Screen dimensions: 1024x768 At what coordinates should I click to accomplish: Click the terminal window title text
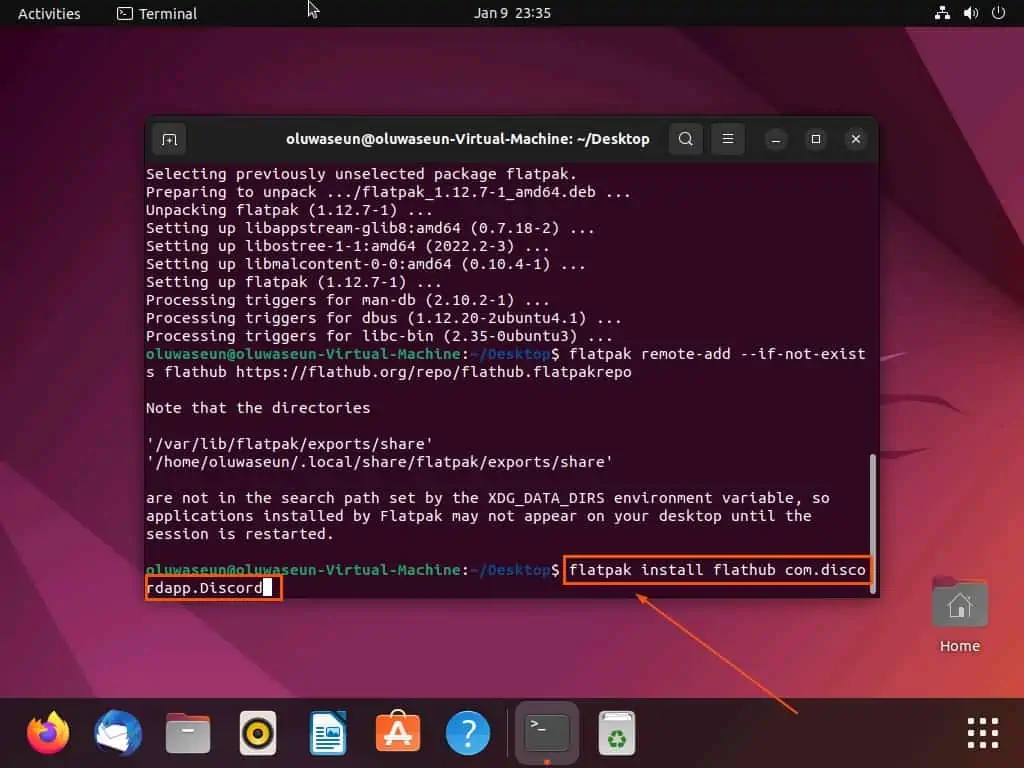tap(468, 139)
